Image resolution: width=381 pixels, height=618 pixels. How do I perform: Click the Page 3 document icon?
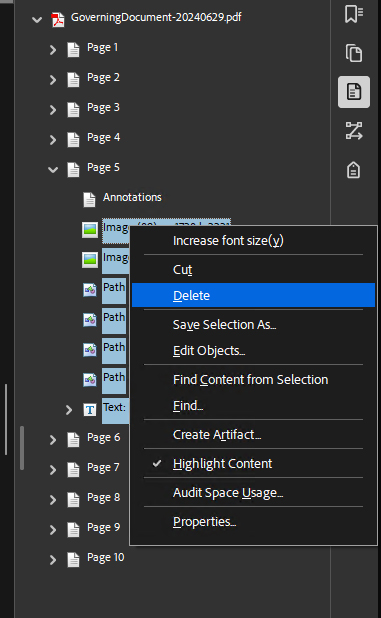(73, 110)
